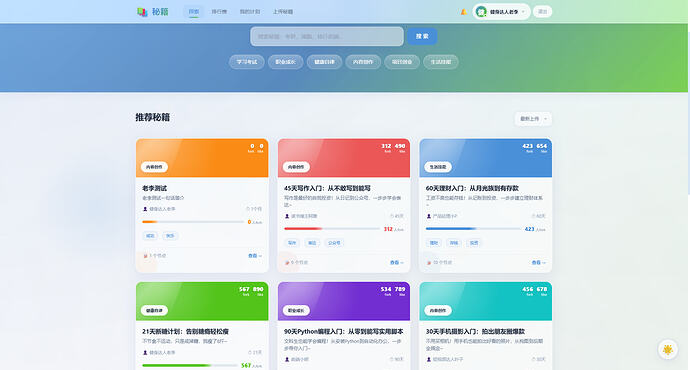Filter by the sixth category chip under search

click(440, 62)
